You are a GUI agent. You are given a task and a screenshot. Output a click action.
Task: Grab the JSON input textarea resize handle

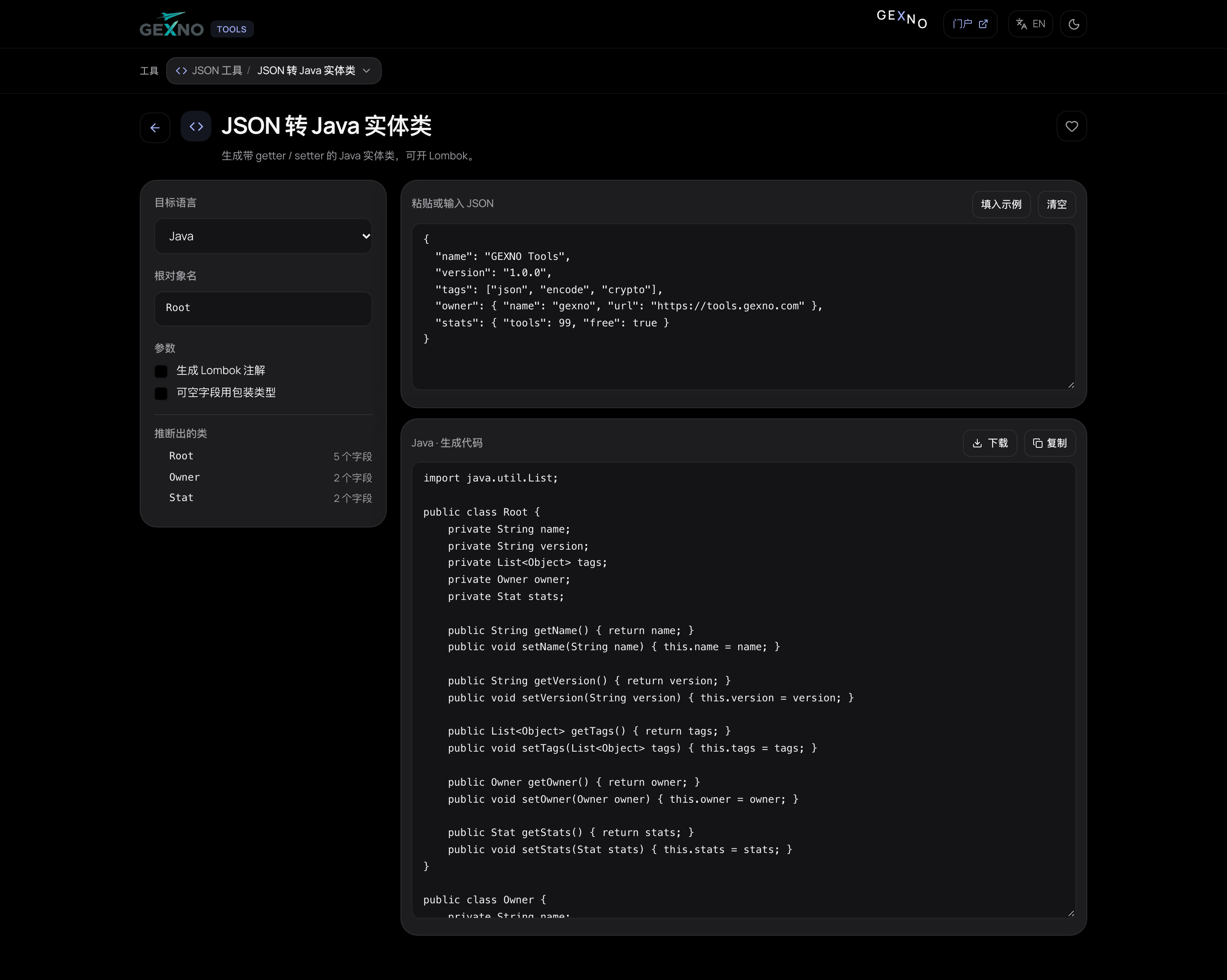tap(1071, 385)
